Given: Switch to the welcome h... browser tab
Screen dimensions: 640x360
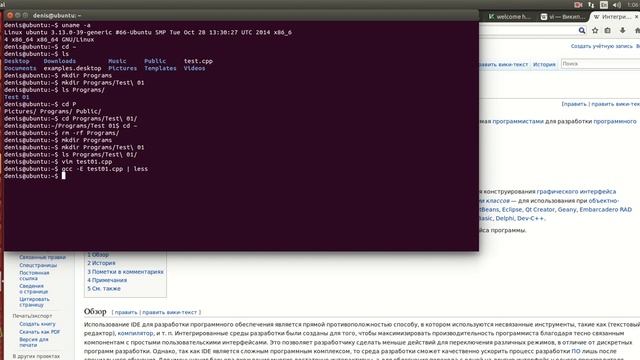Looking at the screenshot, I should [509, 17].
